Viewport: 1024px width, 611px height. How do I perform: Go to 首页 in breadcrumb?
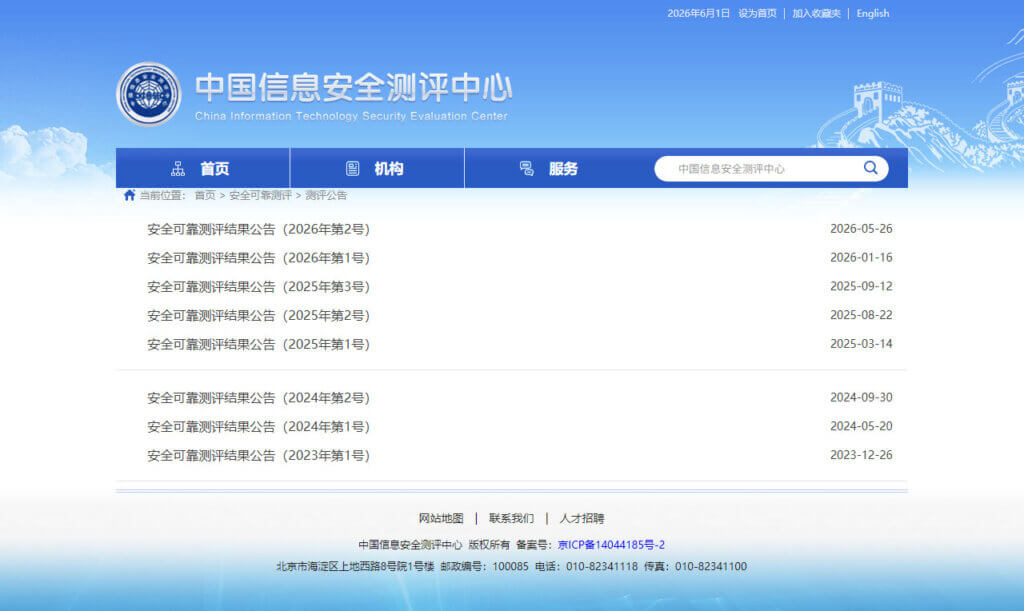pyautogui.click(x=204, y=195)
